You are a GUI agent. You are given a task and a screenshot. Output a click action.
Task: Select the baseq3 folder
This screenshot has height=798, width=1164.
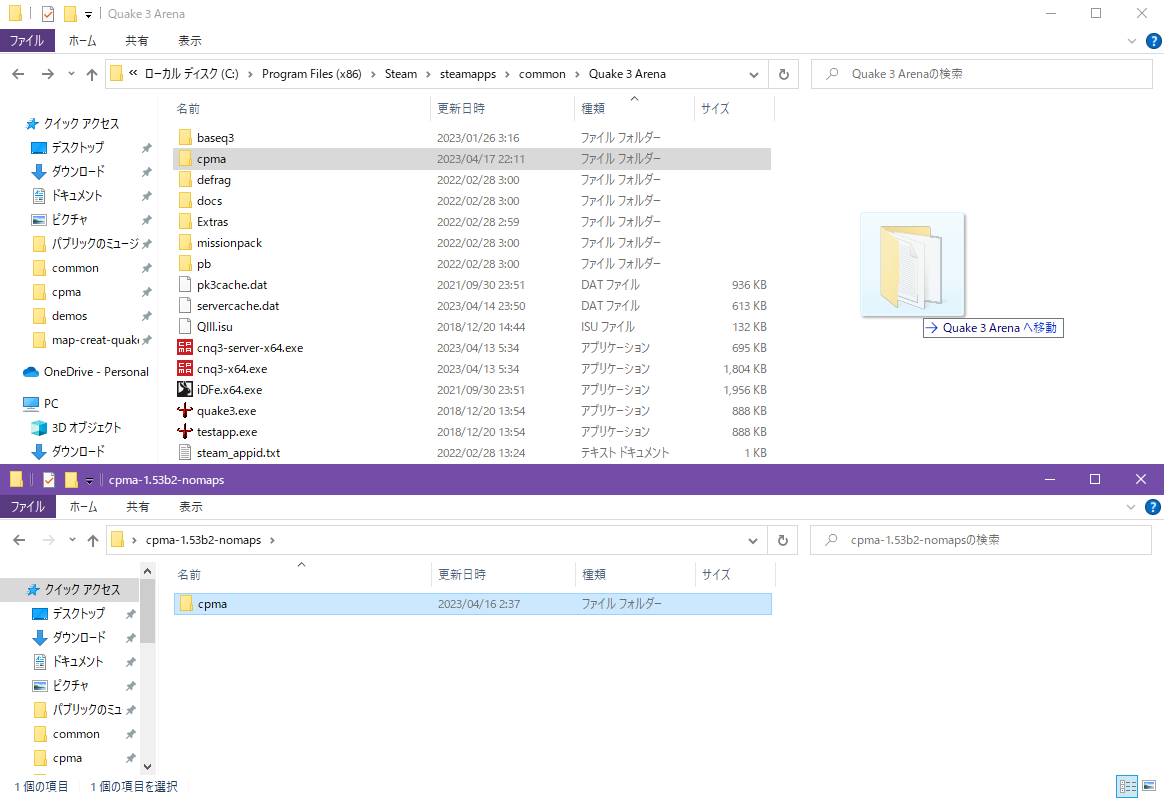click(x=472, y=138)
